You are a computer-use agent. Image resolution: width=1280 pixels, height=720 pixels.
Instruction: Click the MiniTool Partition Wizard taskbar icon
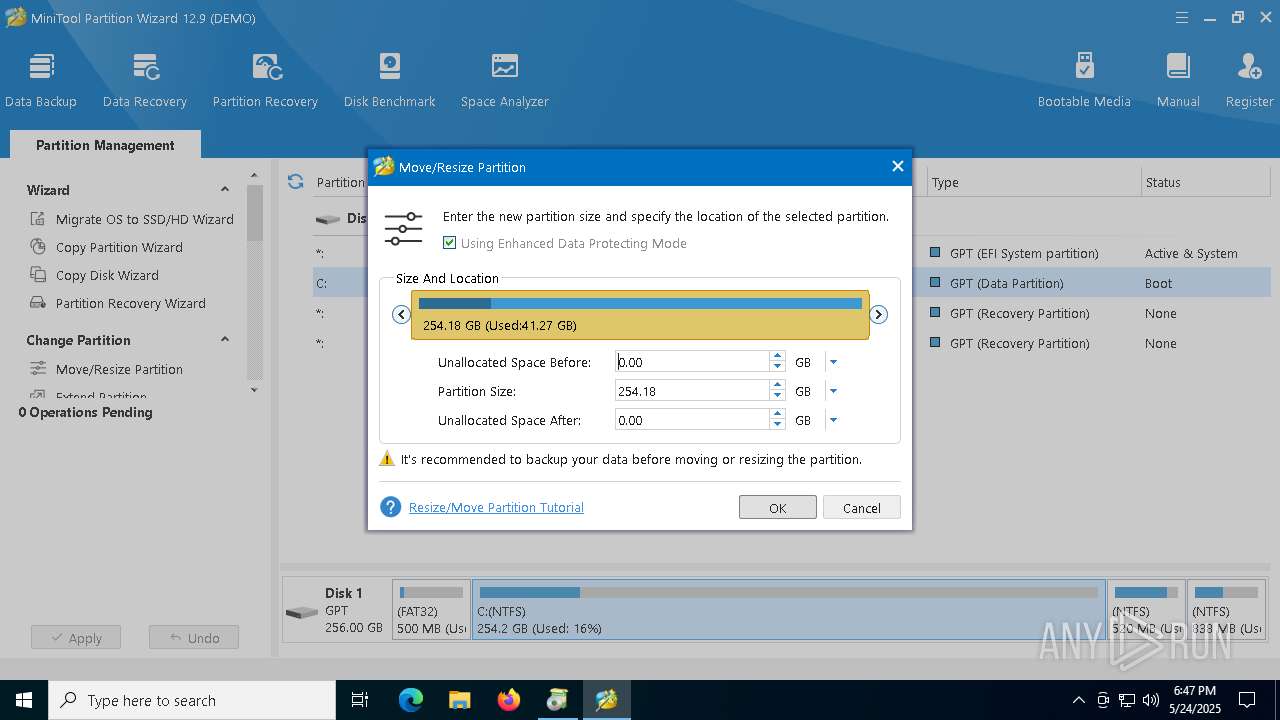pos(606,700)
